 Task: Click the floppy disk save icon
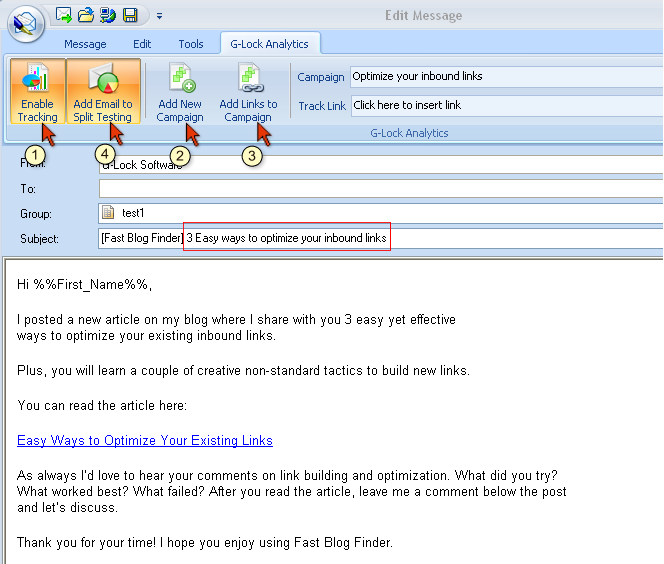(130, 15)
